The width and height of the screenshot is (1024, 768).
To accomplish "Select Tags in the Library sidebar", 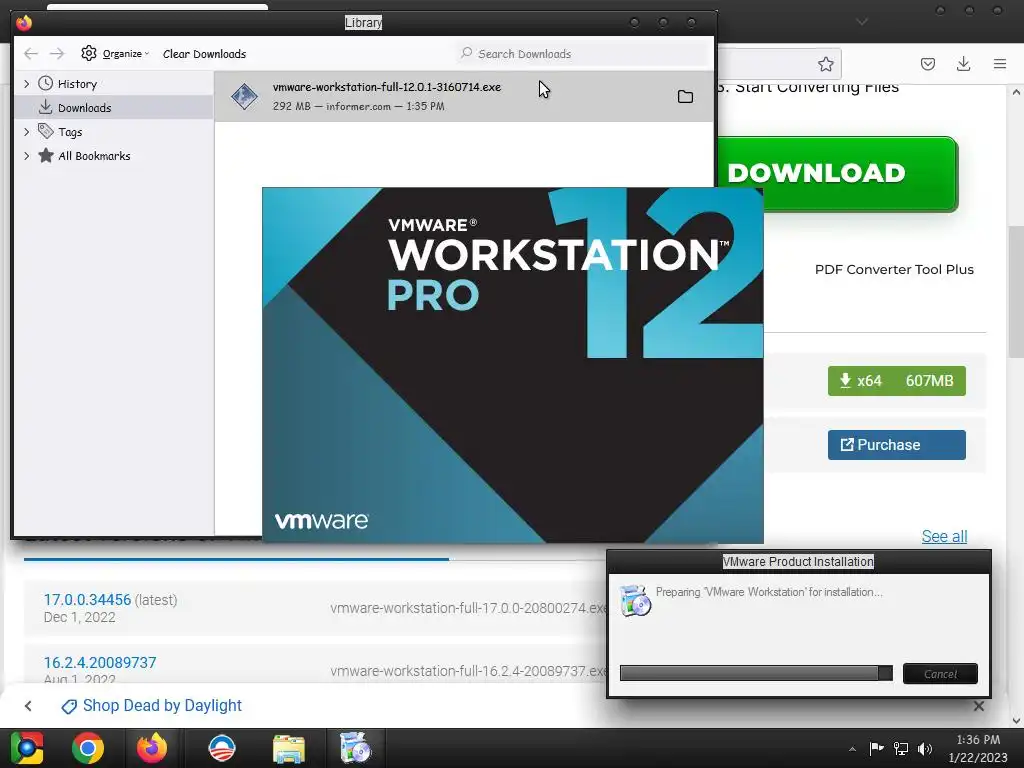I will (x=70, y=132).
